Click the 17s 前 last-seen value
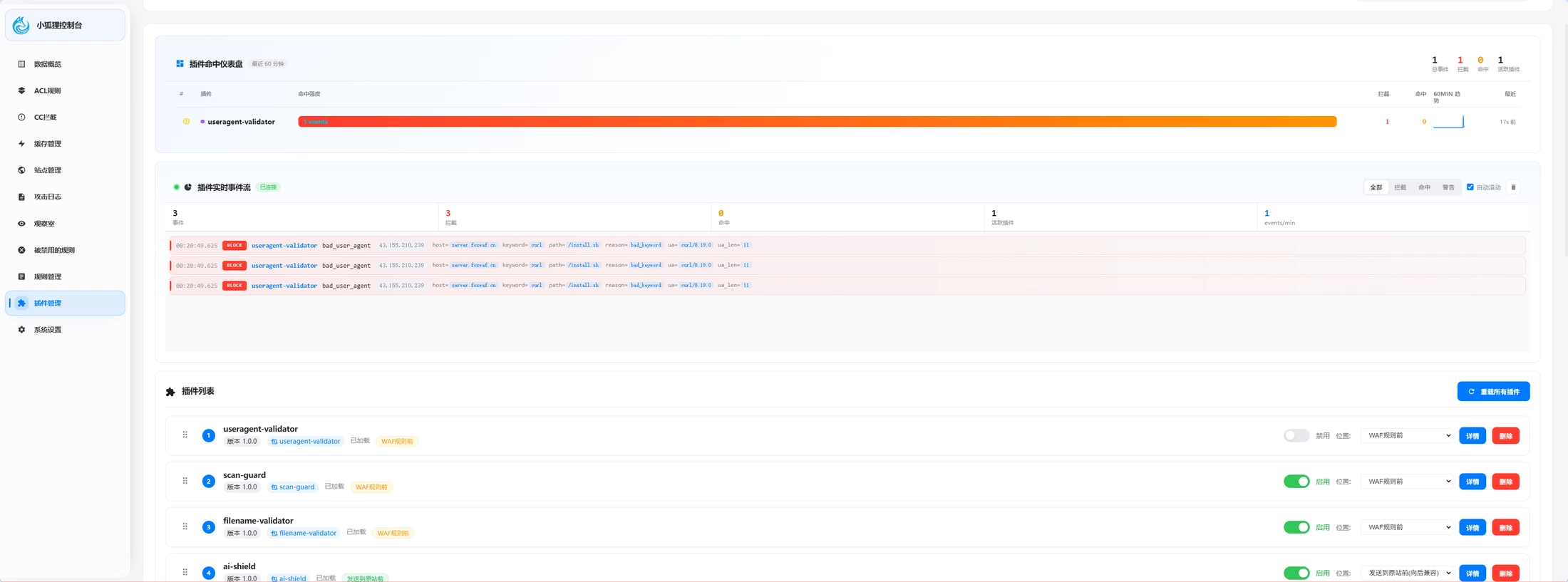The height and width of the screenshot is (582, 1568). click(x=1507, y=122)
